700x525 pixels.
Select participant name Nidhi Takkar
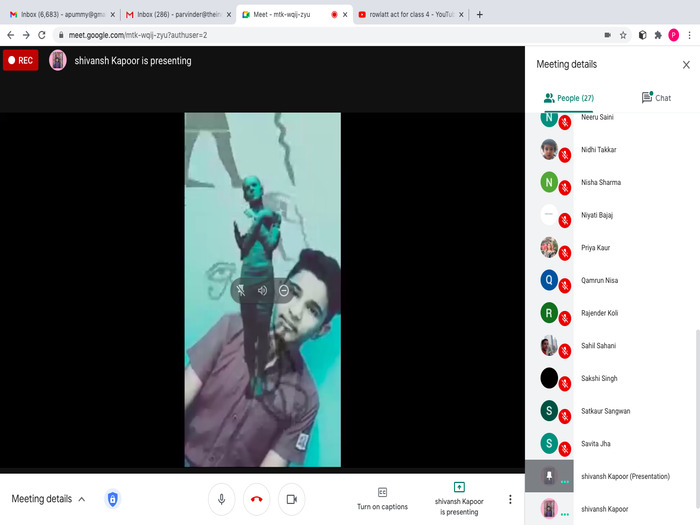[598, 150]
